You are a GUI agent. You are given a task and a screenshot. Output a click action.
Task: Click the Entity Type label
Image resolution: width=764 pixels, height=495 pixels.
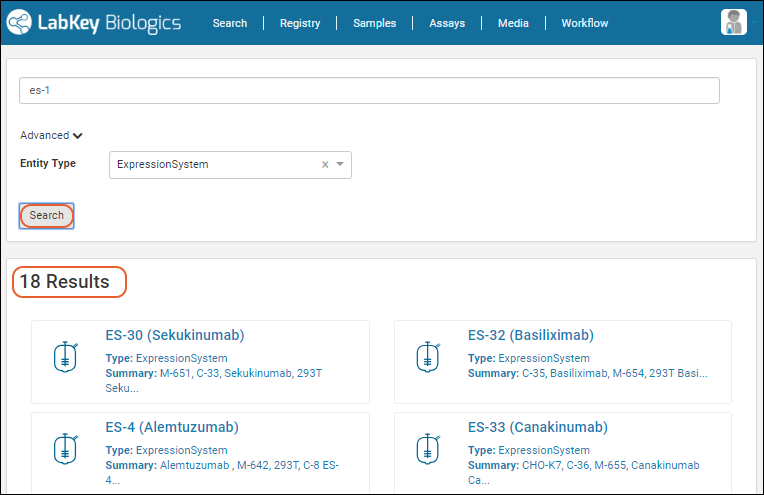[x=48, y=163]
